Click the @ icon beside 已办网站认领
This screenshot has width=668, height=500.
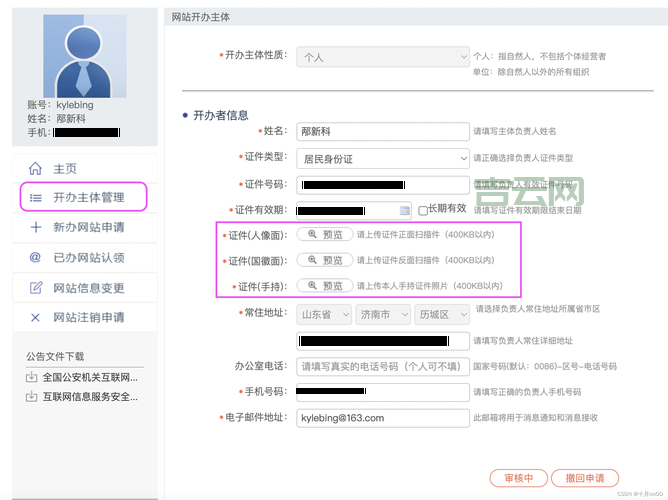[x=35, y=257]
